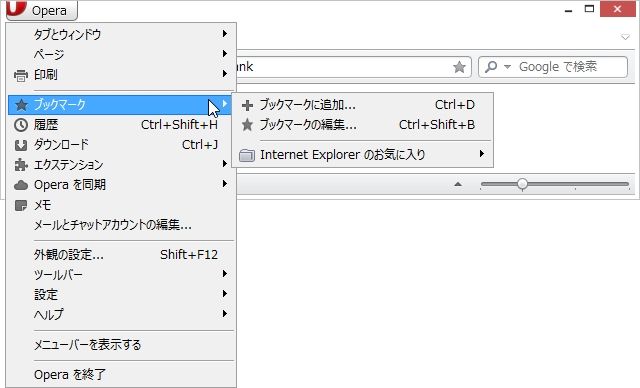Viewport: 640px width, 388px height.
Task: Minimize the Opera window
Action: (569, 10)
